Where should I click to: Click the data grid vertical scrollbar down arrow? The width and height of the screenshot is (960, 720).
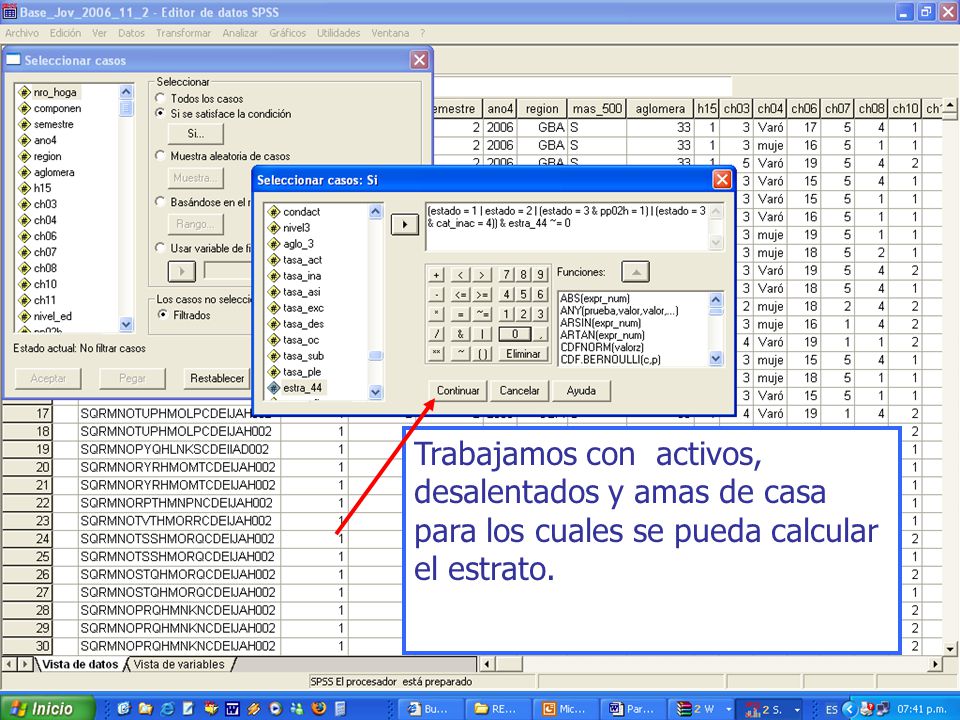[950, 648]
